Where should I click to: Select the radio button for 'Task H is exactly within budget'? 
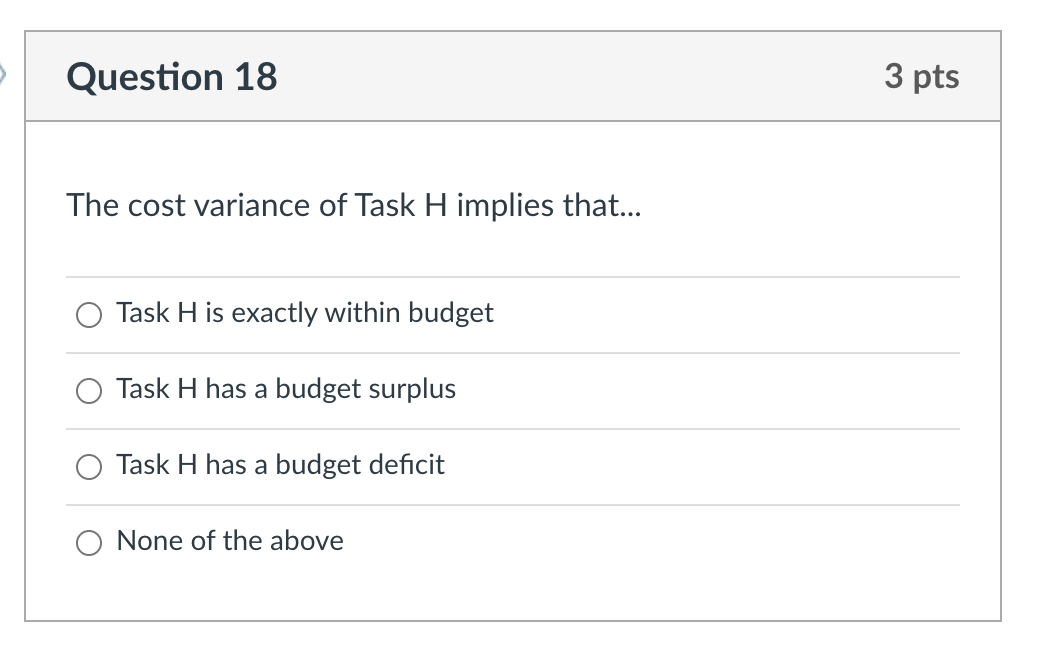click(x=88, y=314)
